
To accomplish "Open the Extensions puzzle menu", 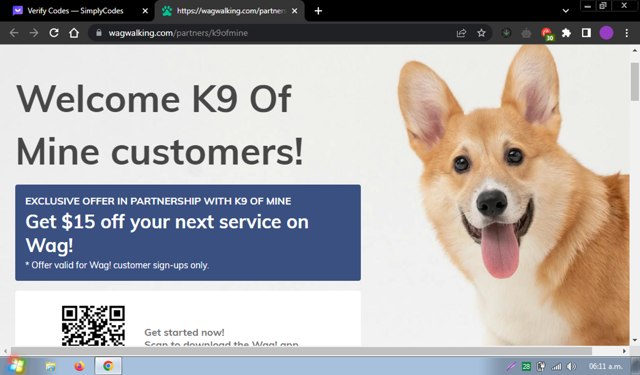I will click(x=566, y=33).
